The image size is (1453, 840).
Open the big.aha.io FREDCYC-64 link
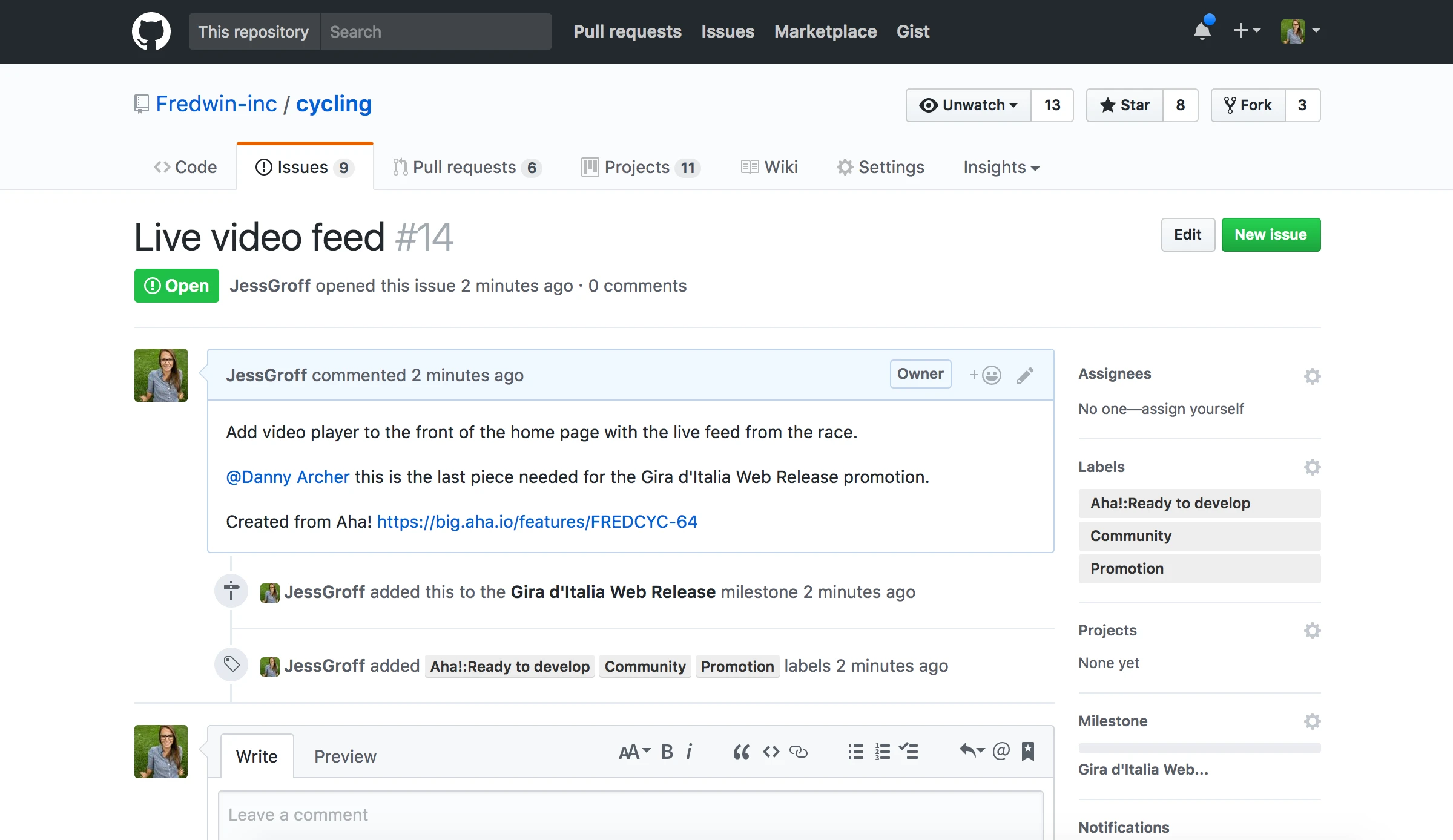(x=537, y=522)
